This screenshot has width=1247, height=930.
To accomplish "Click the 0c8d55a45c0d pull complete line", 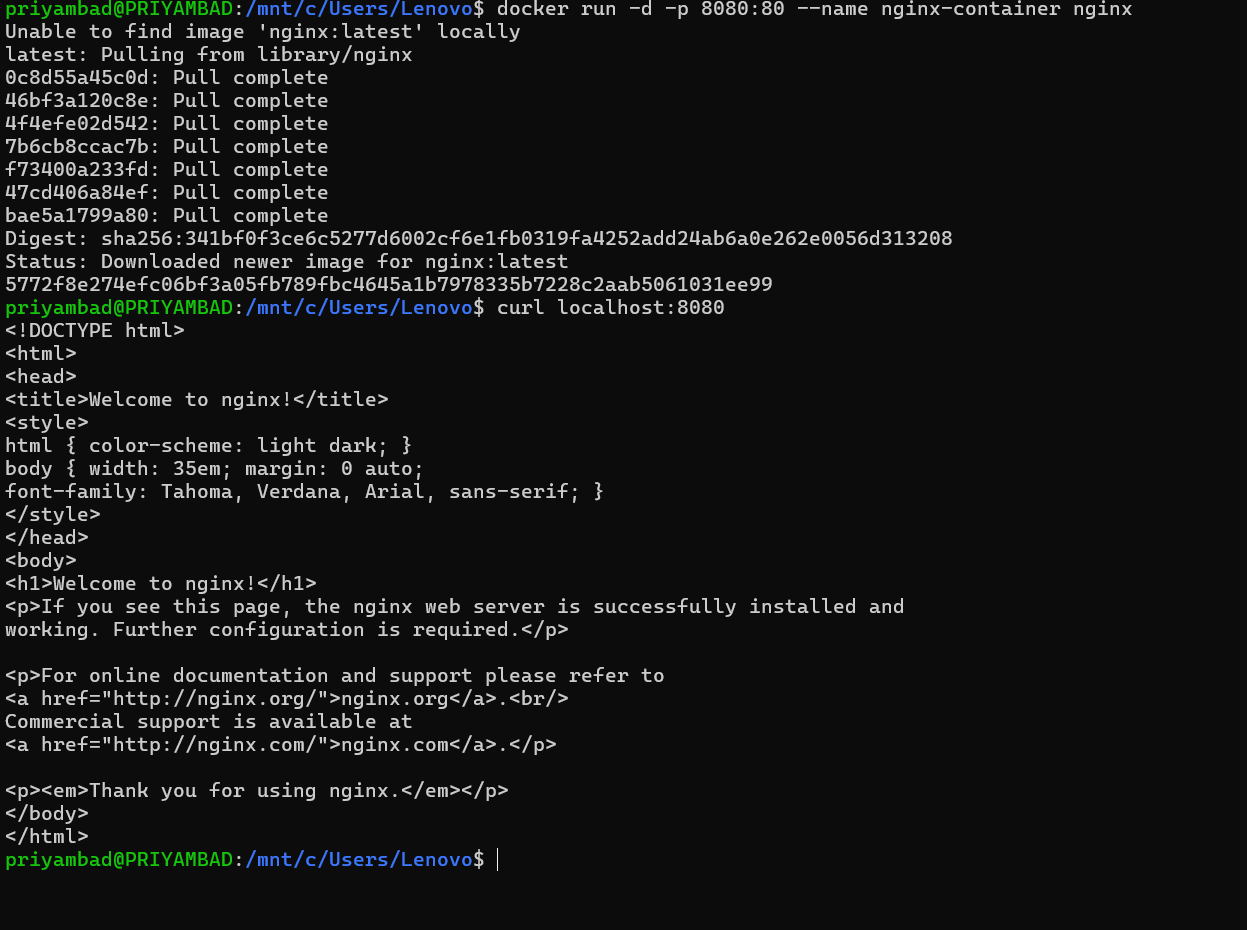I will (166, 78).
